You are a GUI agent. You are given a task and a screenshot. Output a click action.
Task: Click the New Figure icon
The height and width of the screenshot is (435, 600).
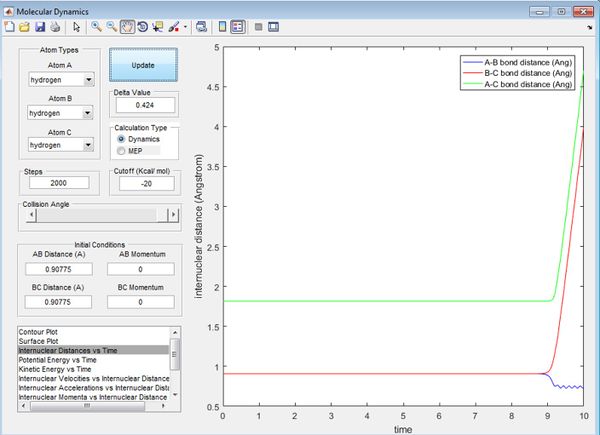pyautogui.click(x=9, y=25)
